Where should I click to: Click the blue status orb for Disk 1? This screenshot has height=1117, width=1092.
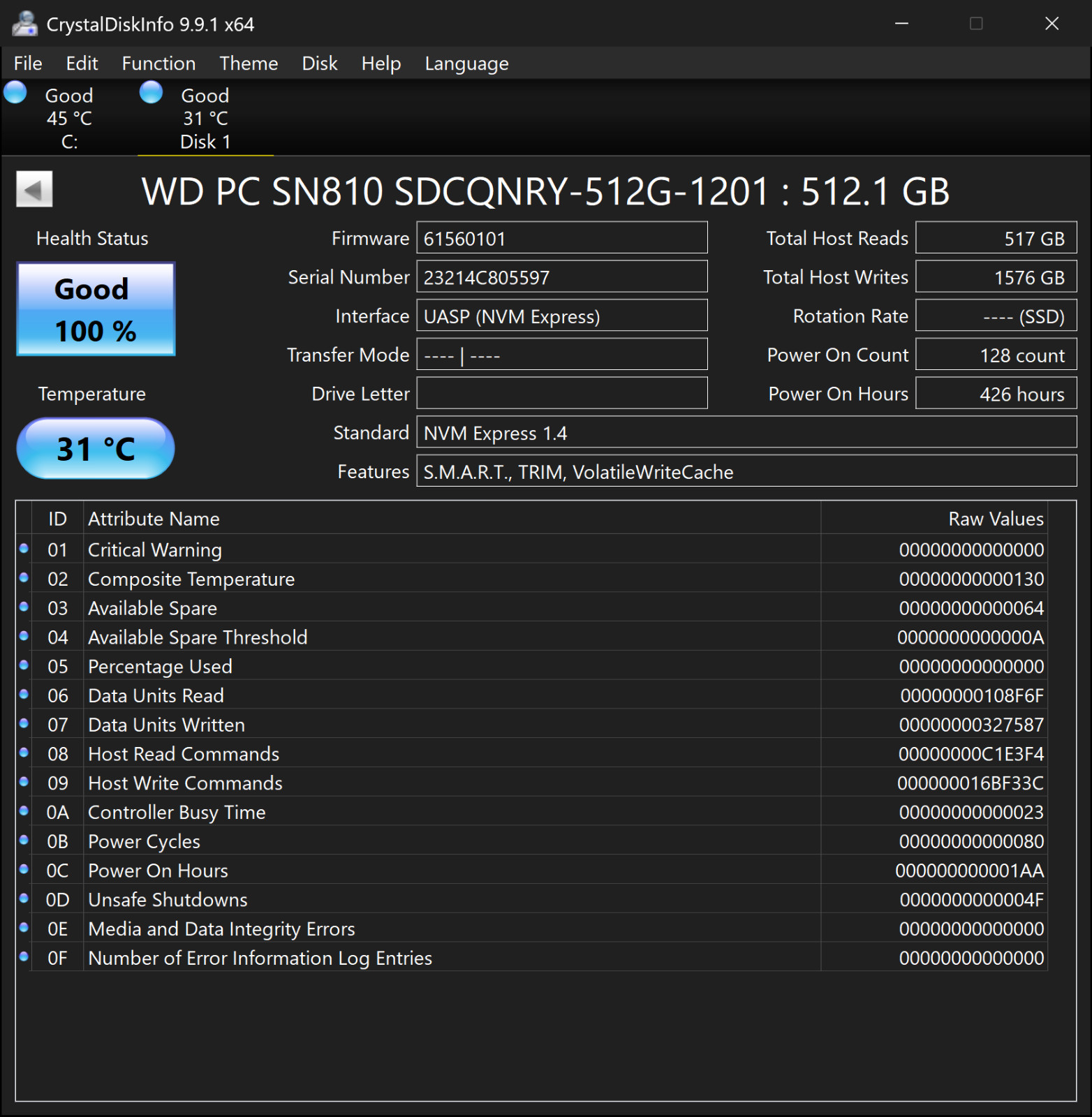coord(151,92)
